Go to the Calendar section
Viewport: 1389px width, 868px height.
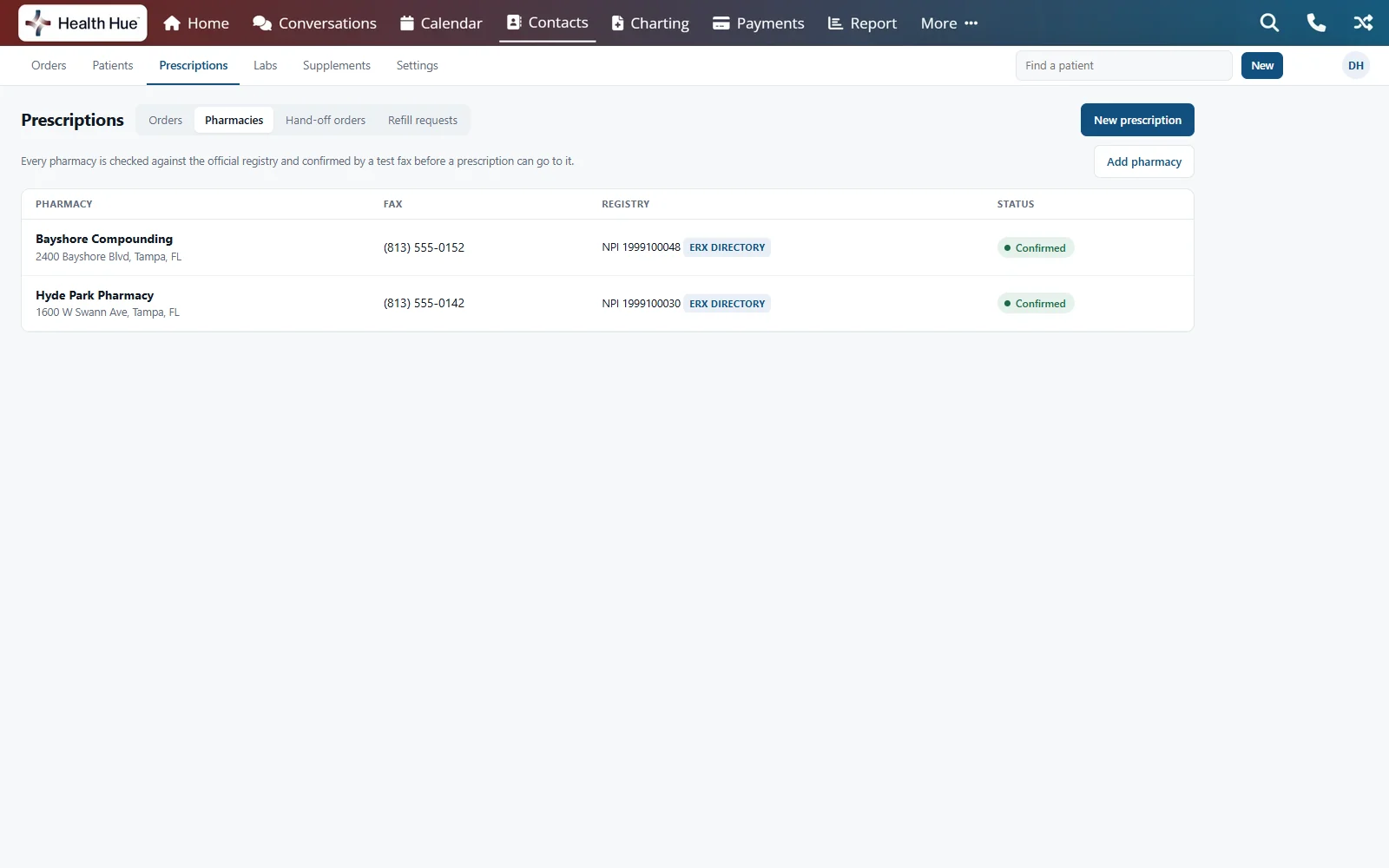pos(441,23)
